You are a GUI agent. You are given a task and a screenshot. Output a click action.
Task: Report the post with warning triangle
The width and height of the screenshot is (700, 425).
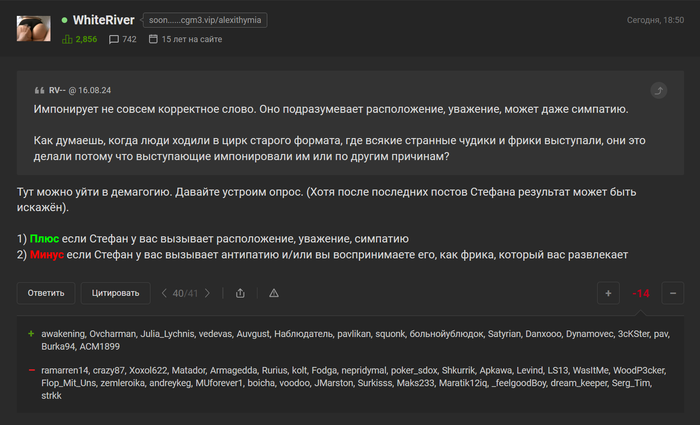(x=274, y=293)
